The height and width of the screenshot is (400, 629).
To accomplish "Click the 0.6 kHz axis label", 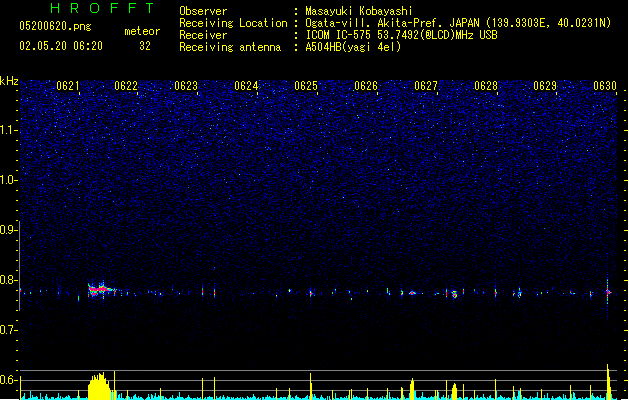I will click(x=8, y=380).
